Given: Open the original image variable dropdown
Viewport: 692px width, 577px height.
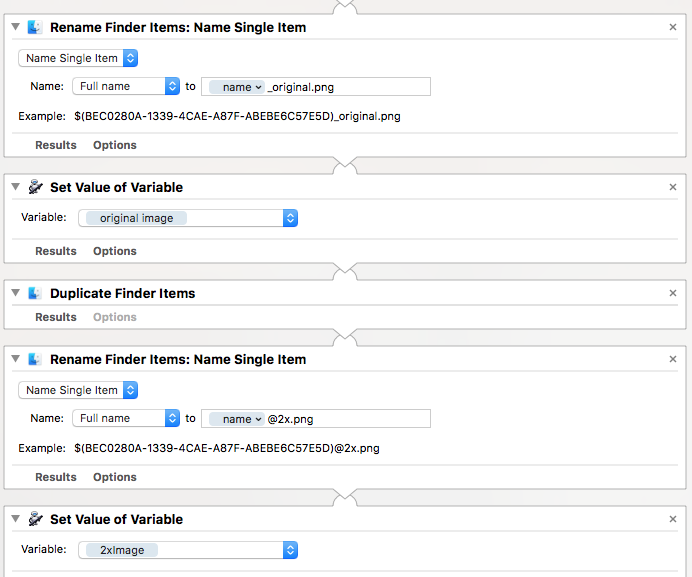Looking at the screenshot, I should click(x=188, y=218).
